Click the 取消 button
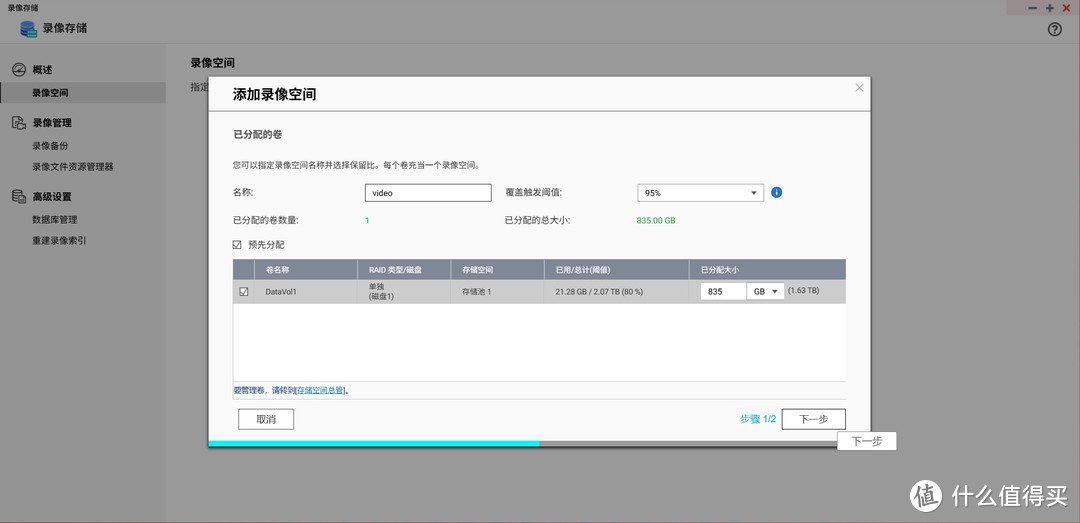Screen dimensions: 1080x523 [x=266, y=419]
